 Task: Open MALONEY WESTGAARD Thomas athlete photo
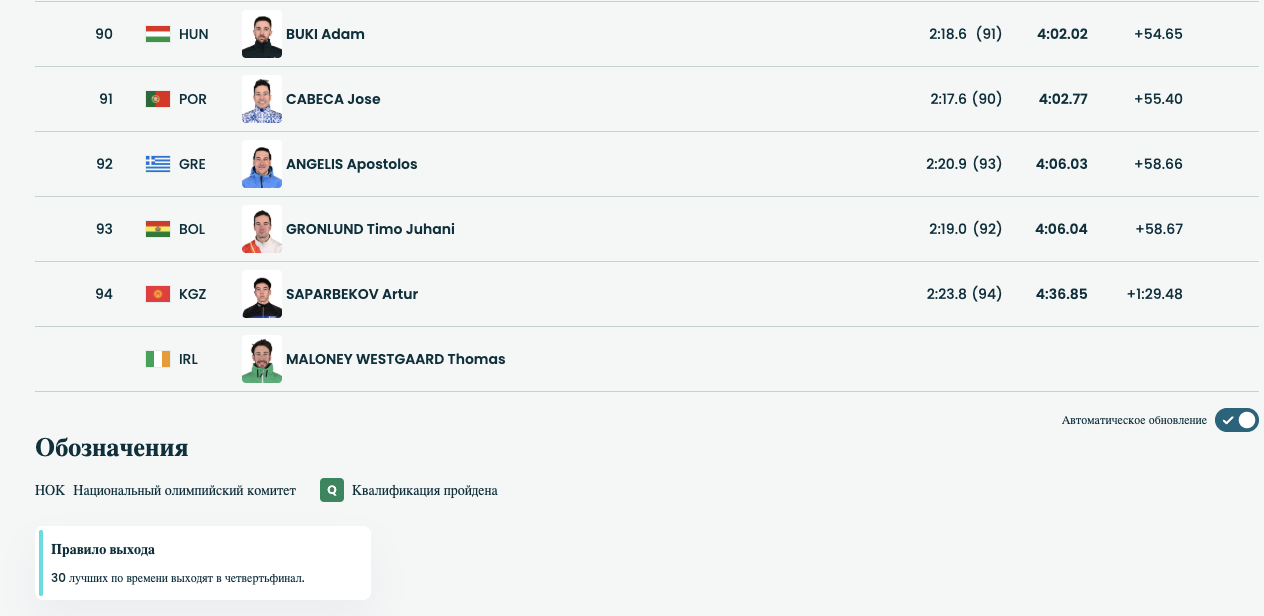[262, 359]
